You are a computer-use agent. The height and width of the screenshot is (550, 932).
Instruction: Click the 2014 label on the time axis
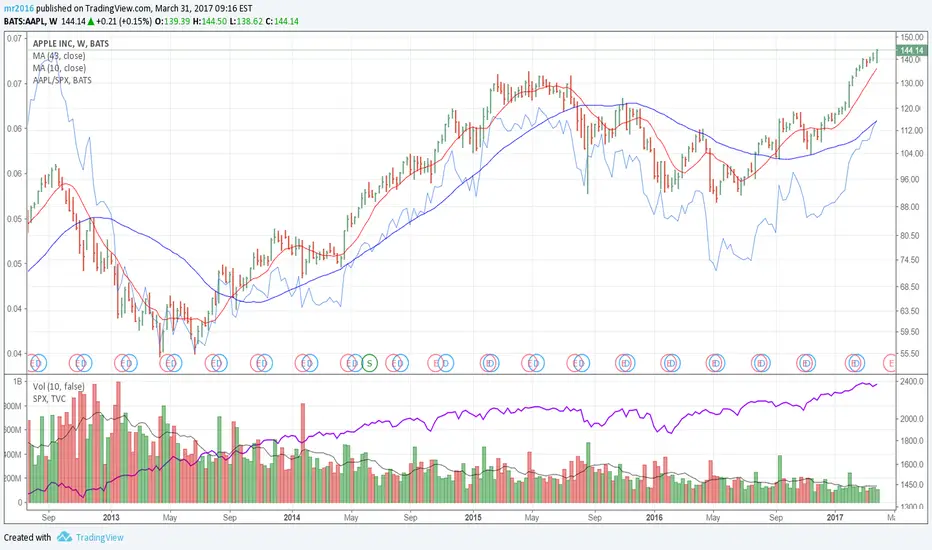[291, 517]
